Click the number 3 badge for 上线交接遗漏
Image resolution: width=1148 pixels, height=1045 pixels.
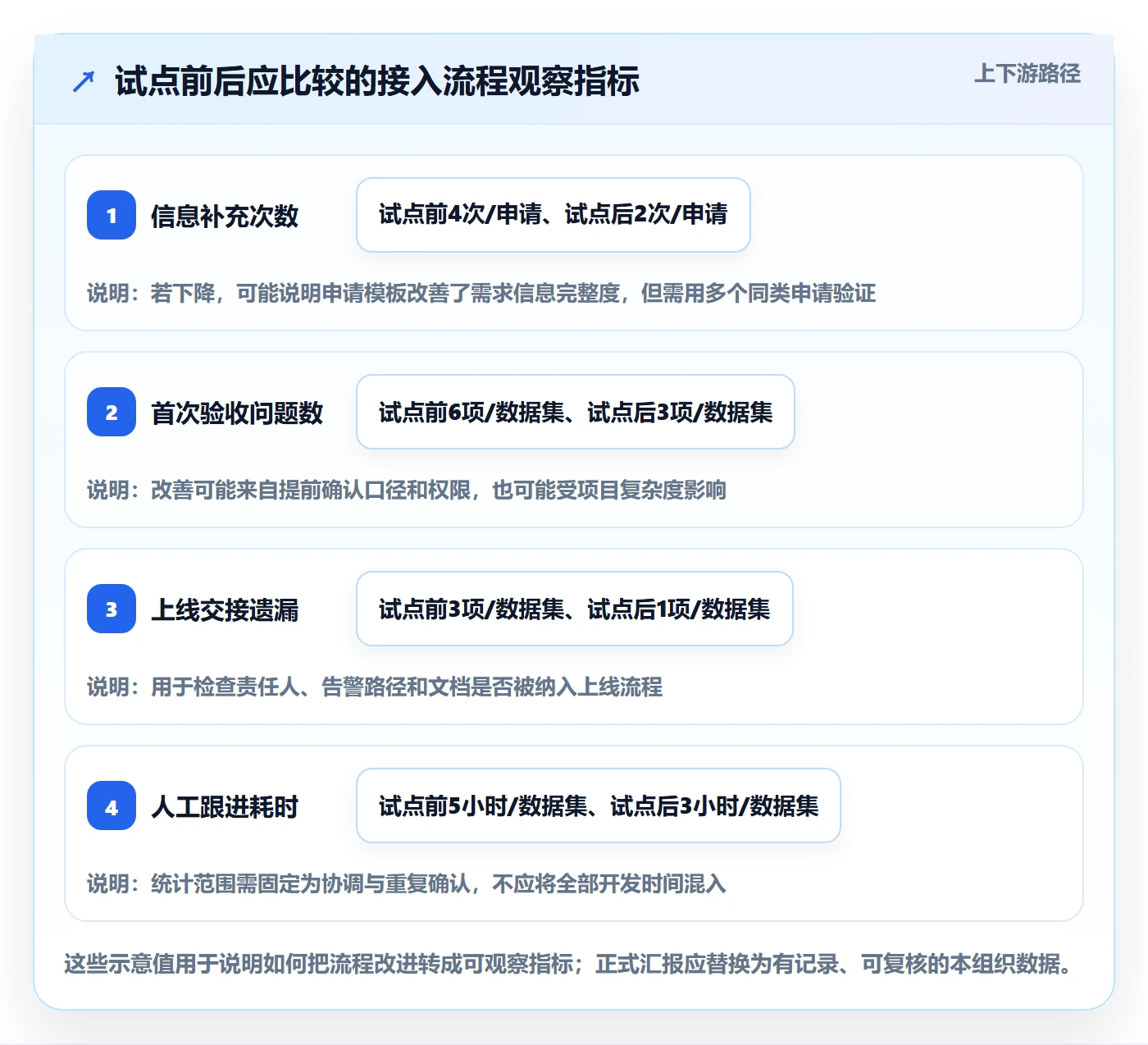(x=112, y=609)
